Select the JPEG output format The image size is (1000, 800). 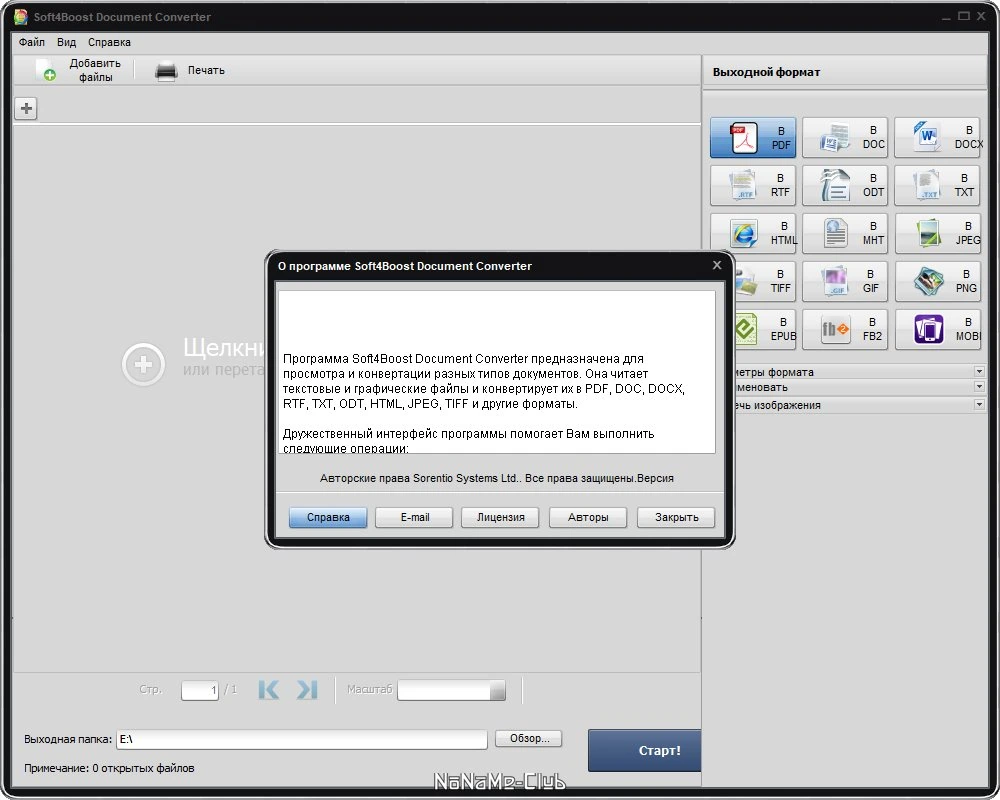pos(937,233)
